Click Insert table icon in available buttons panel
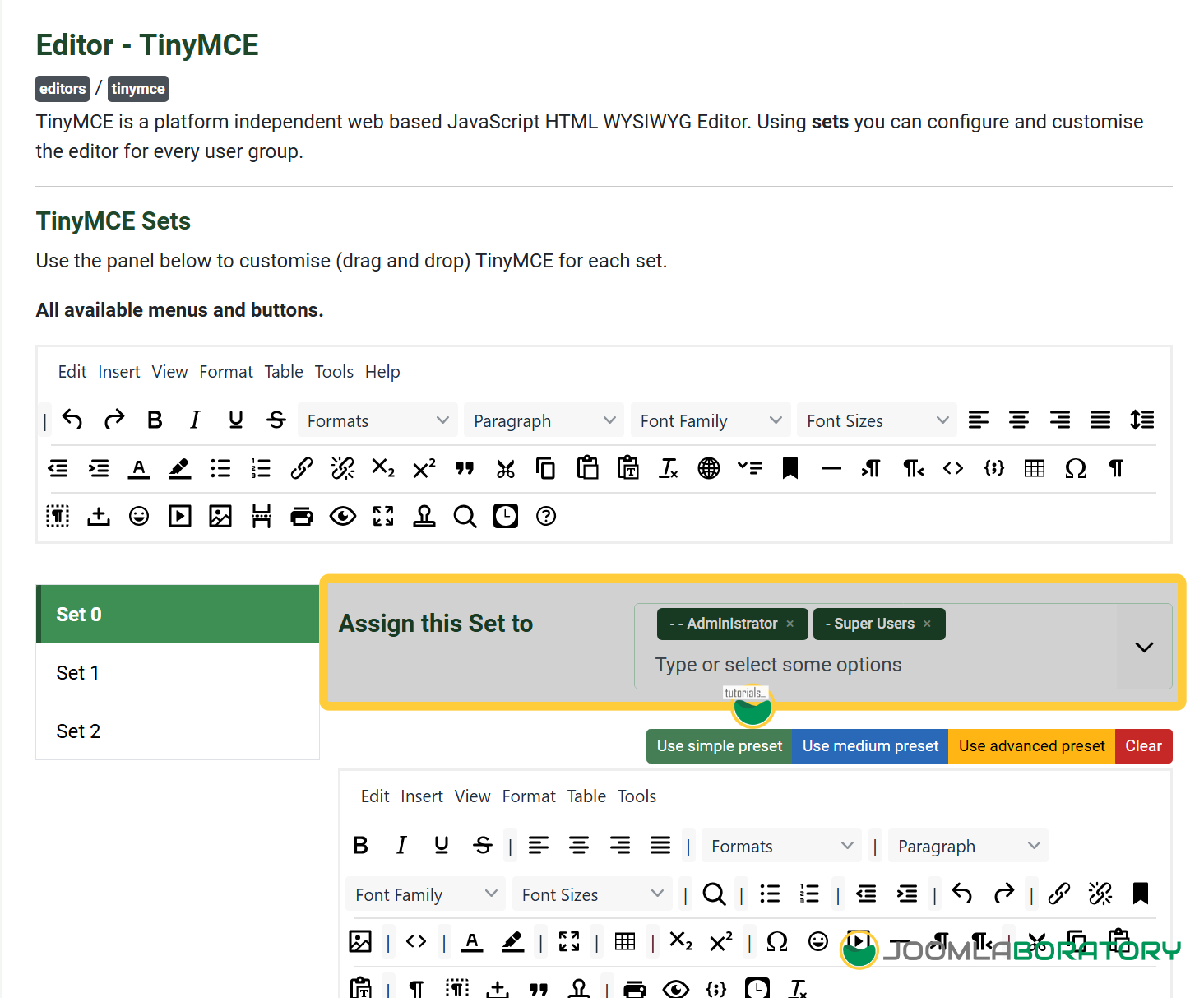 pos(1035,469)
